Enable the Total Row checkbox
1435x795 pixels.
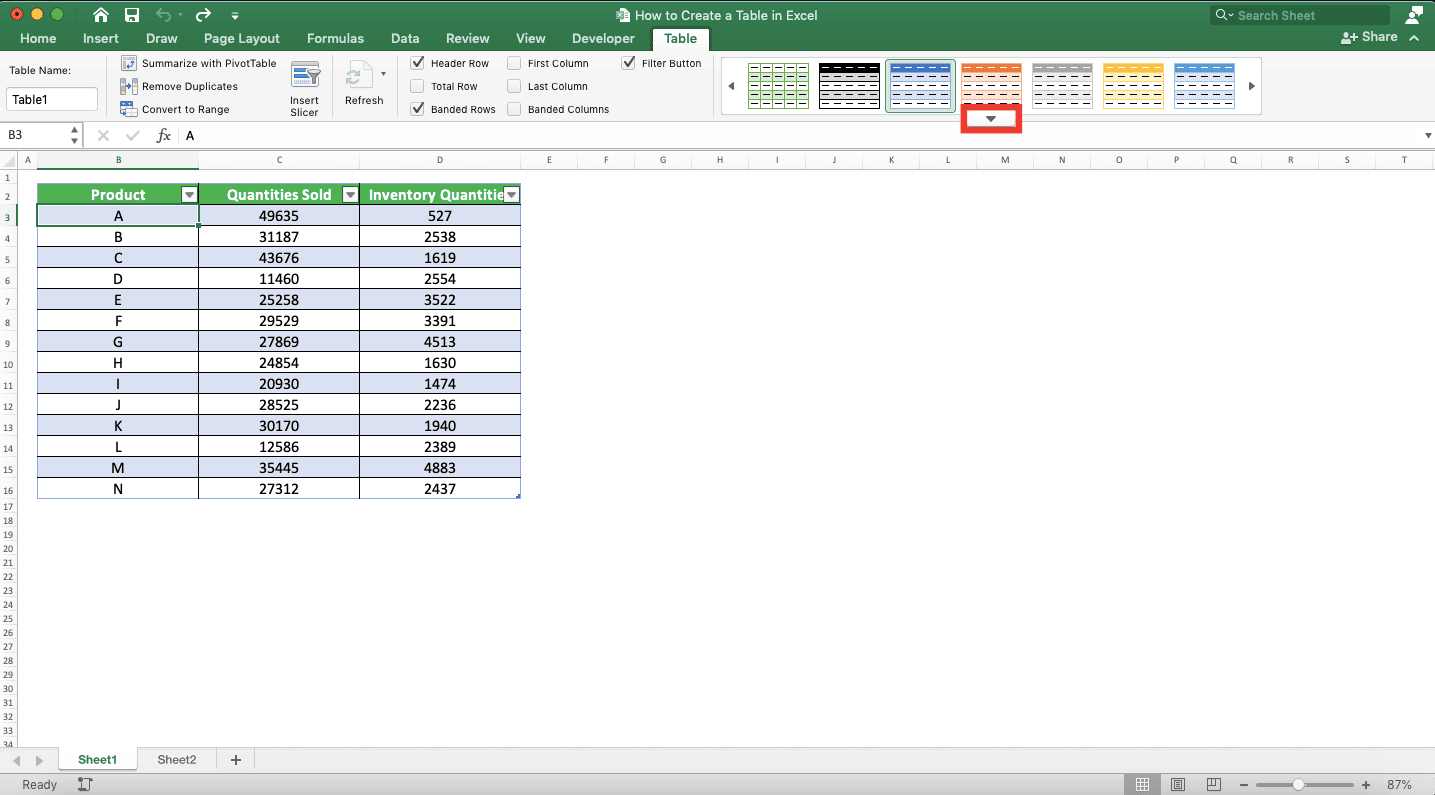[x=418, y=86]
